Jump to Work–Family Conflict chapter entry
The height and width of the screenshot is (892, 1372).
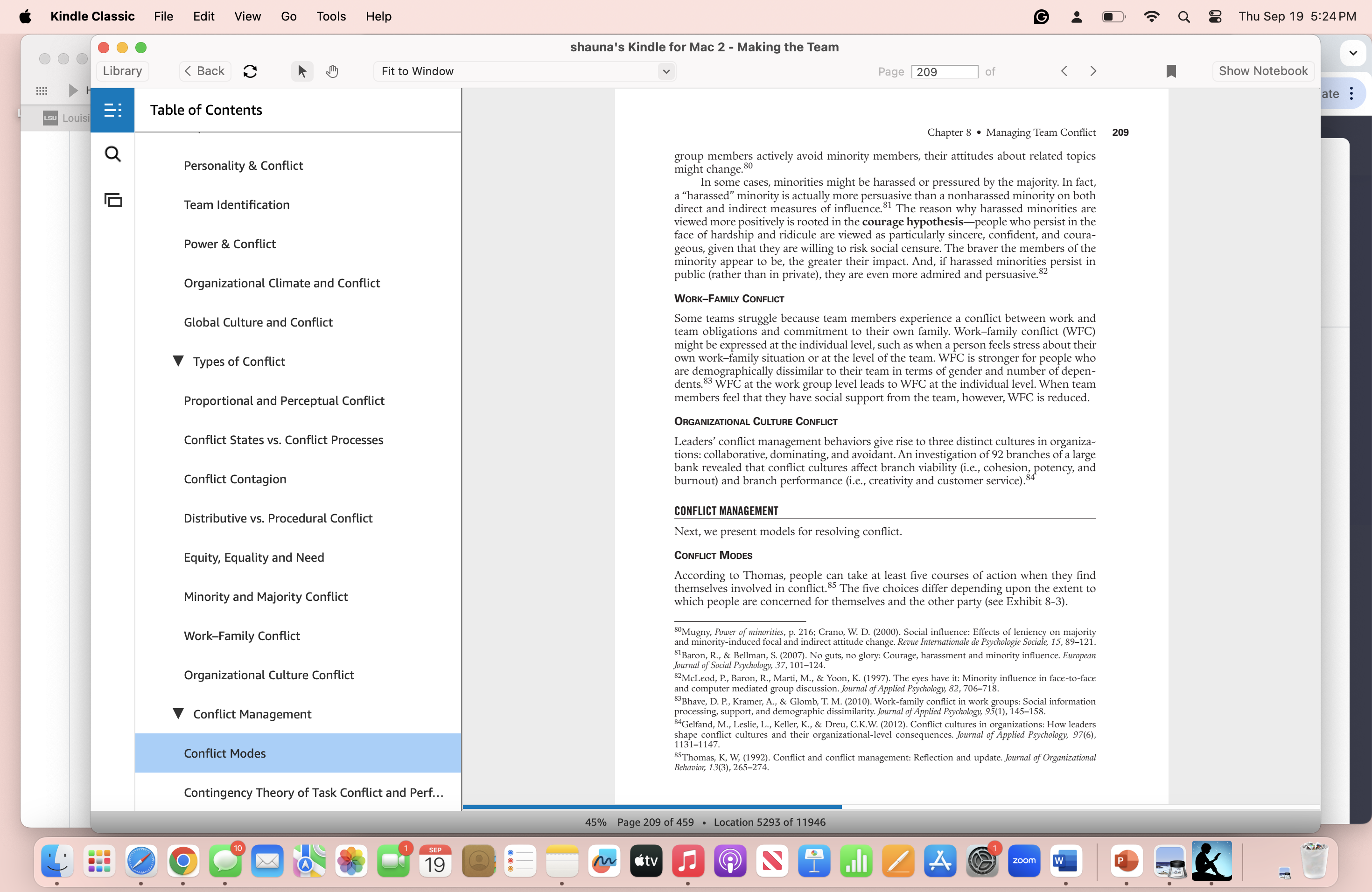pos(242,635)
